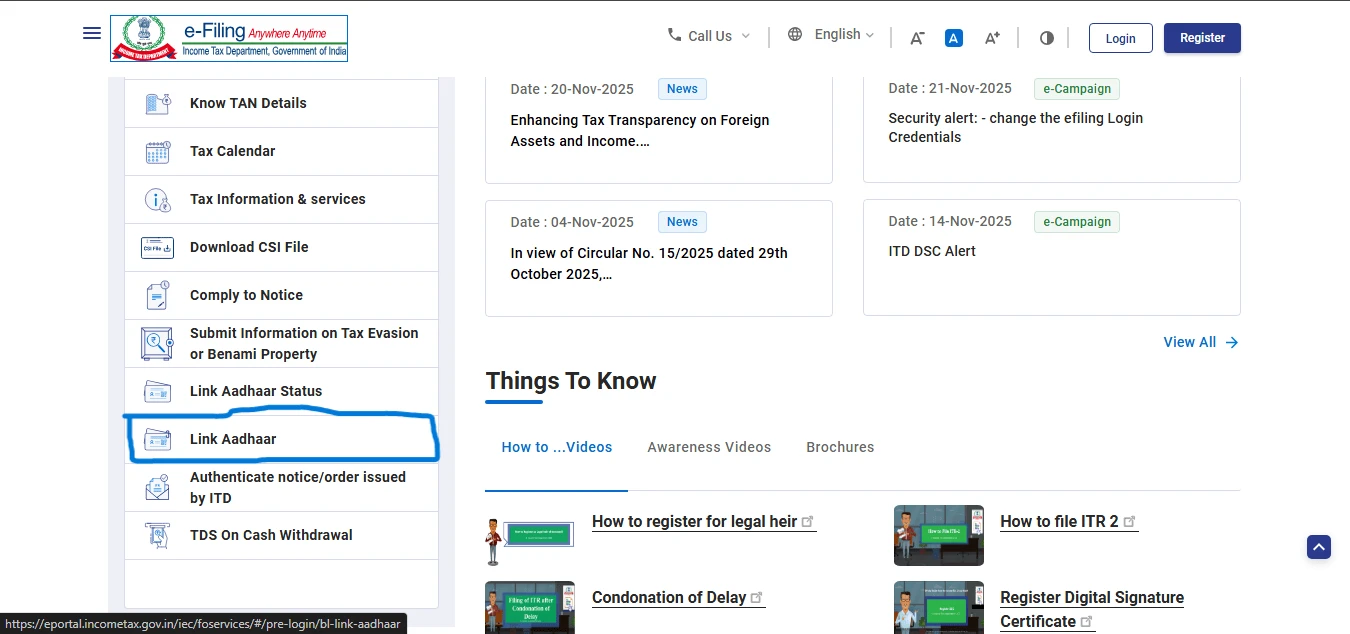
Task: Increase font size with larger A icon
Action: pos(991,38)
